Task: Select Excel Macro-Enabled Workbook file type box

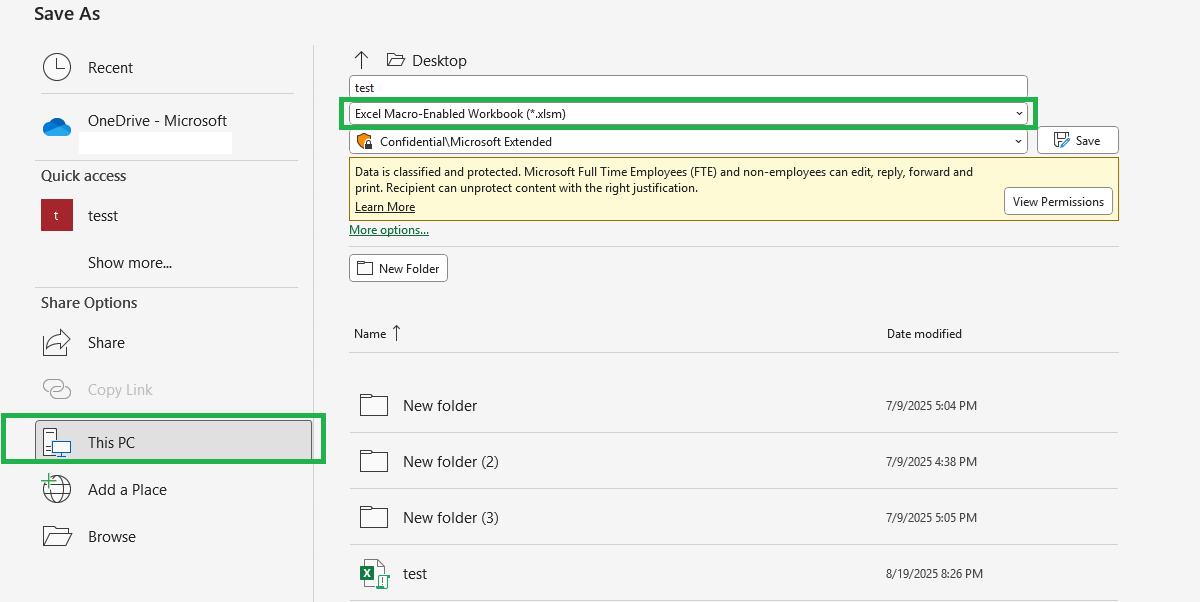Action: point(688,114)
